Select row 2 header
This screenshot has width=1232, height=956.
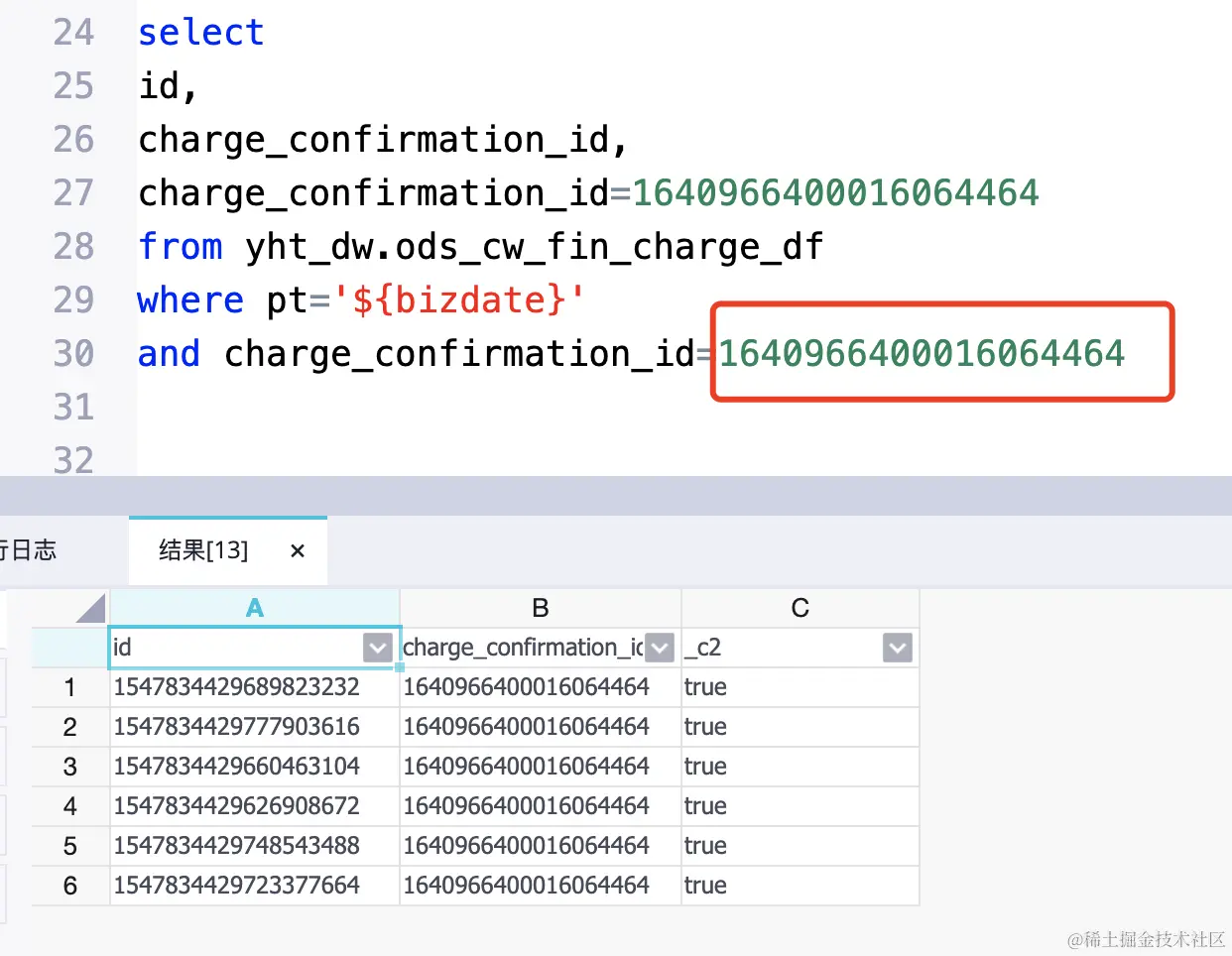[70, 727]
